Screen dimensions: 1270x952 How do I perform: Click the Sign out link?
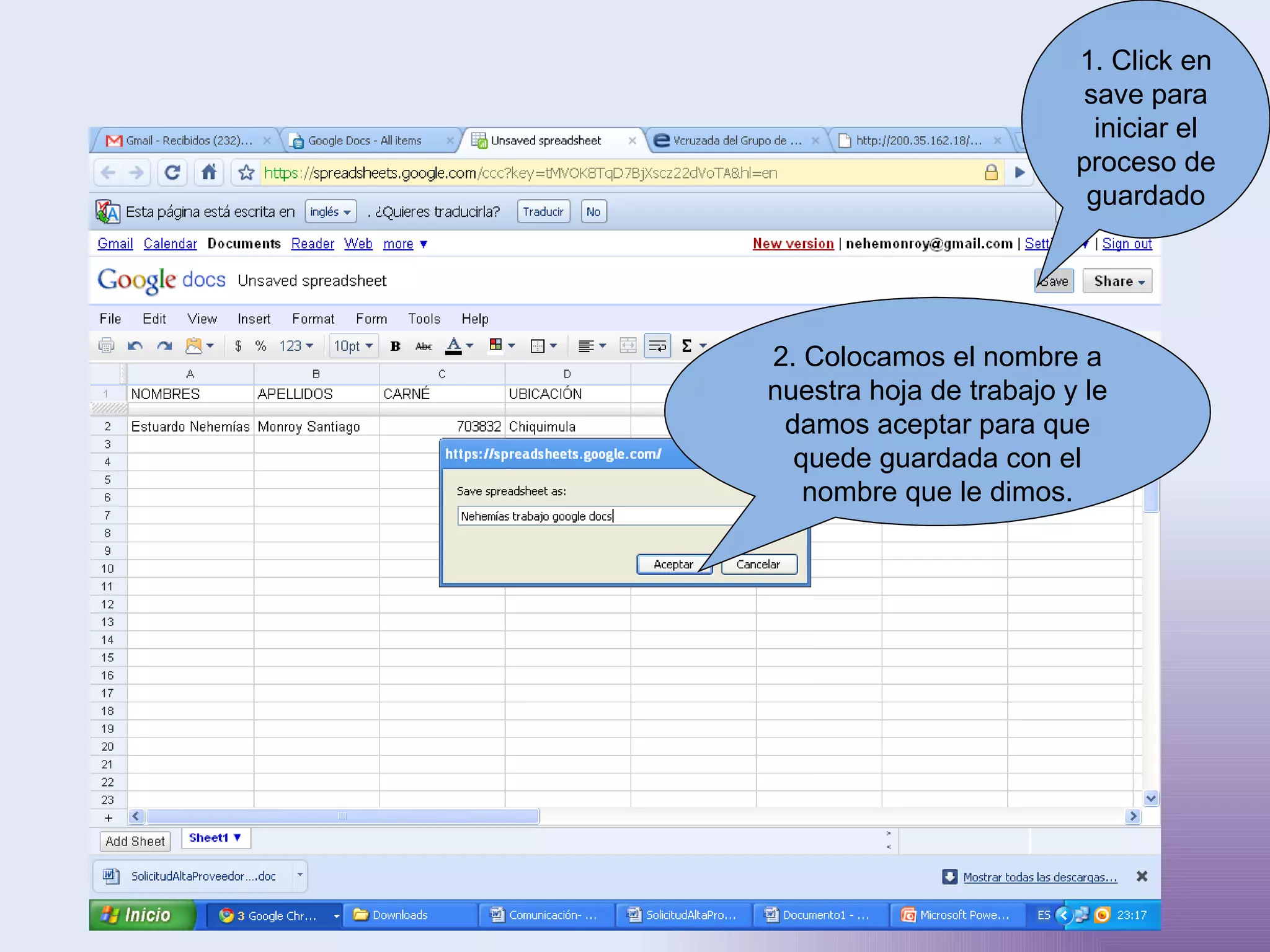pyautogui.click(x=1127, y=244)
